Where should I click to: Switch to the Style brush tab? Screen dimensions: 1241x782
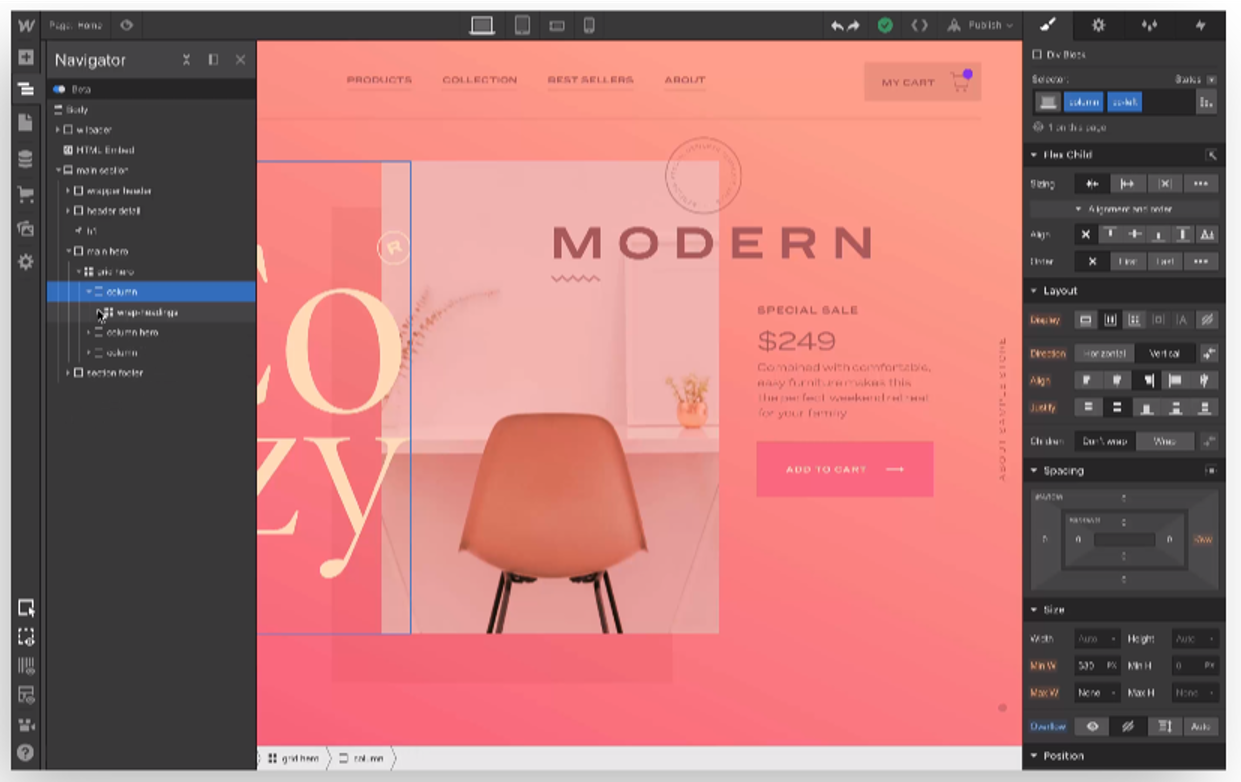(1047, 26)
